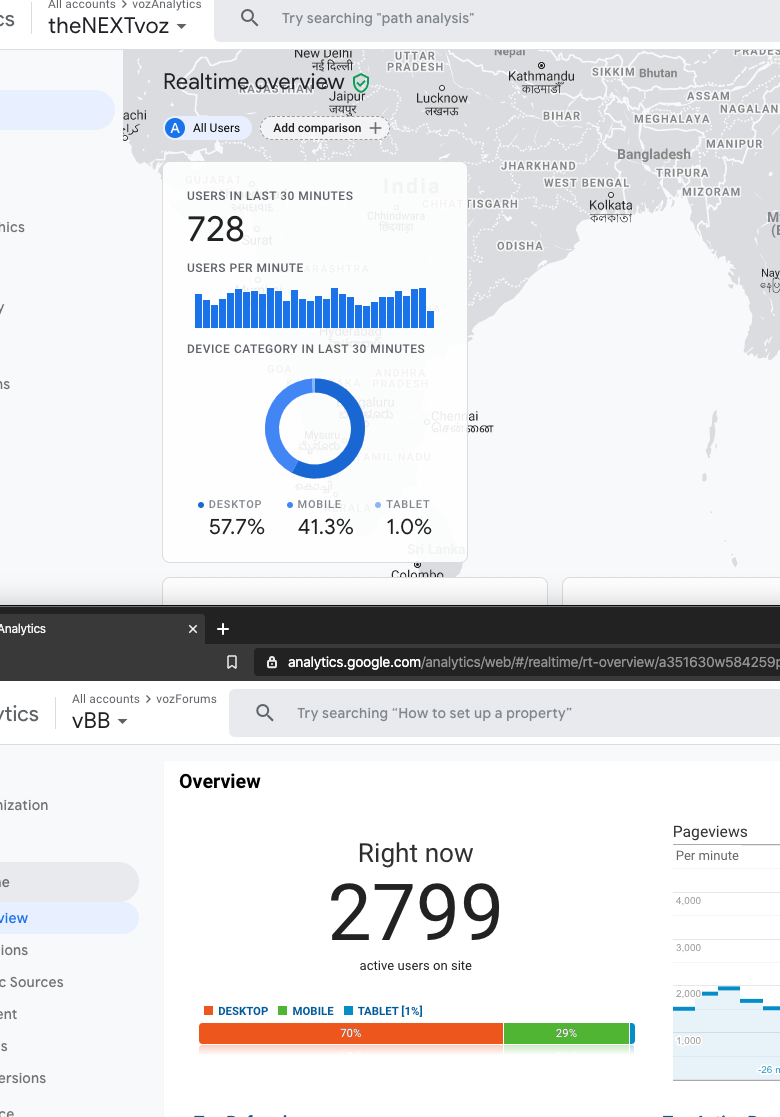The height and width of the screenshot is (1117, 780).
Task: Open a new browser tab with plus button
Action: (223, 629)
